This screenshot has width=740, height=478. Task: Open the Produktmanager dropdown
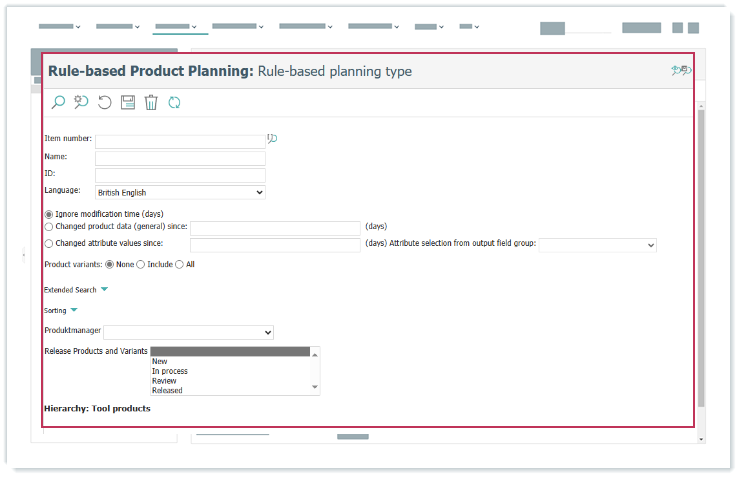(188, 332)
